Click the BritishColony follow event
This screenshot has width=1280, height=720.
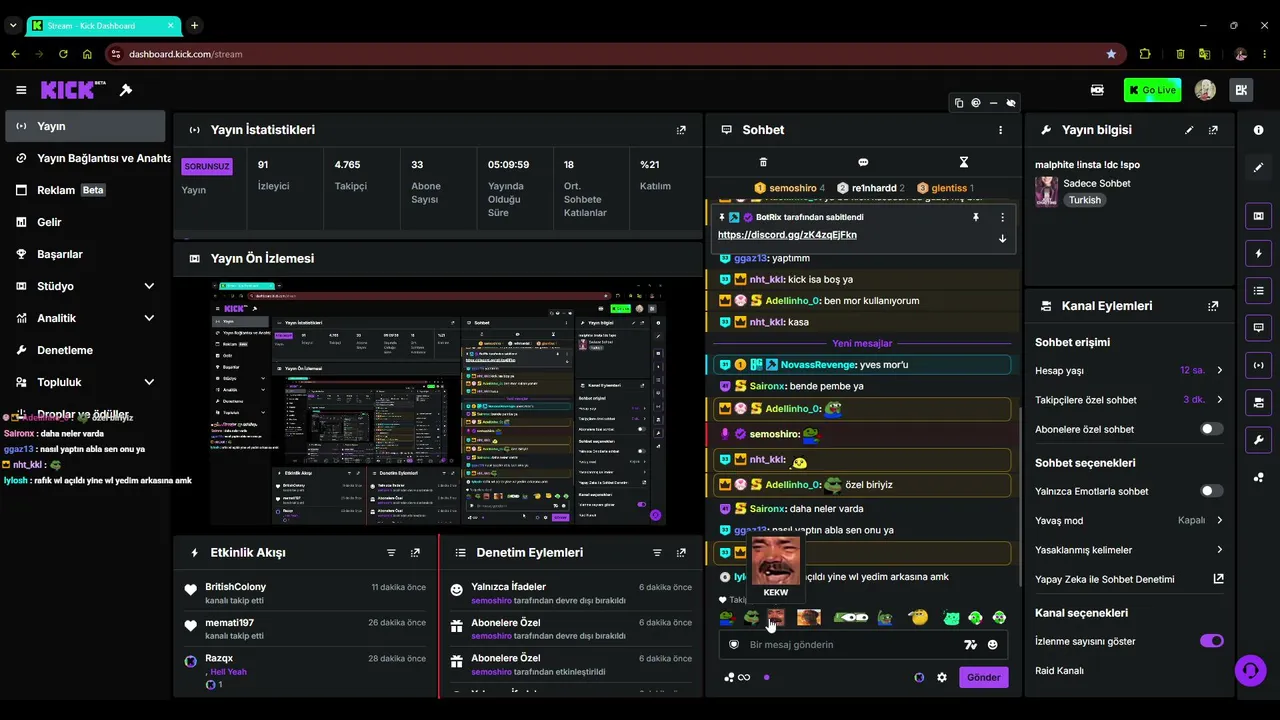(x=306, y=593)
